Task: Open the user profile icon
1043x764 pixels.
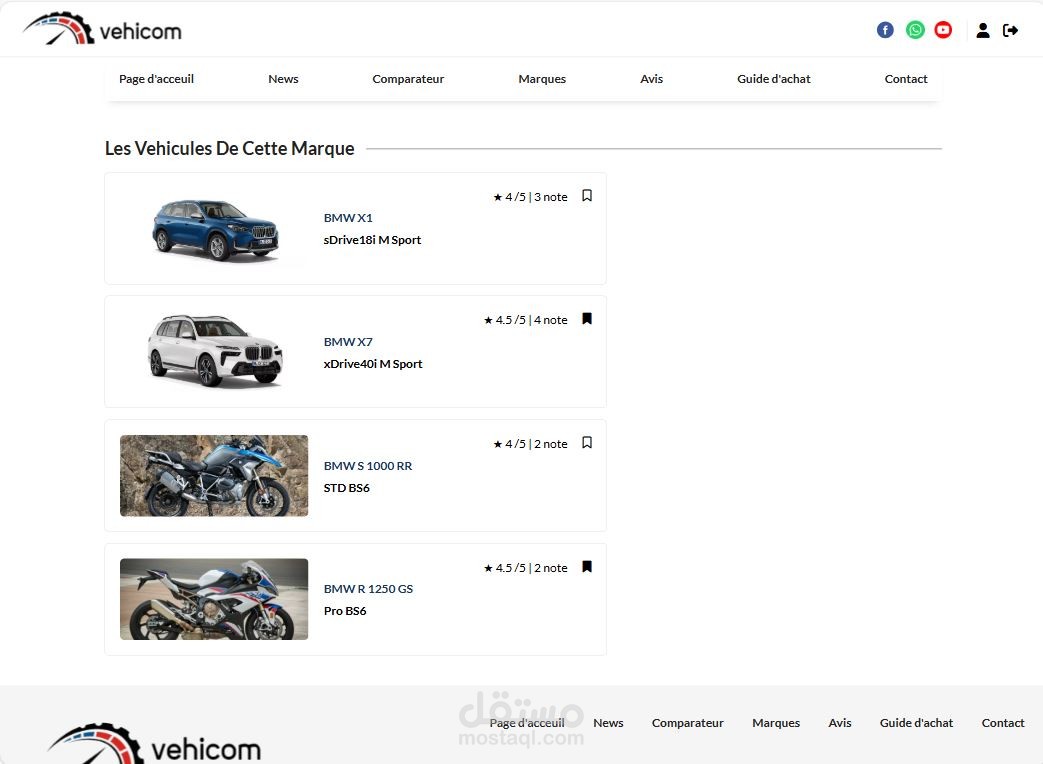Action: pyautogui.click(x=982, y=30)
